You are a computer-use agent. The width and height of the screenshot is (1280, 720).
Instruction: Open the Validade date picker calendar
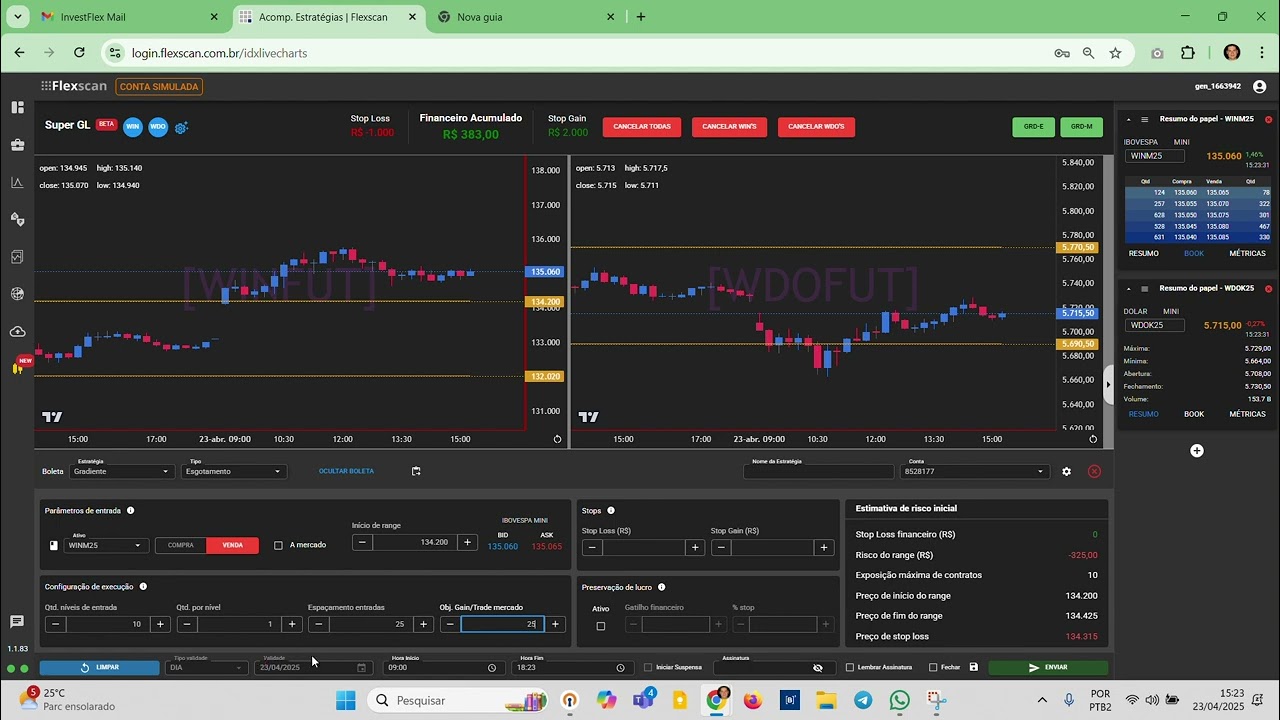click(x=361, y=668)
